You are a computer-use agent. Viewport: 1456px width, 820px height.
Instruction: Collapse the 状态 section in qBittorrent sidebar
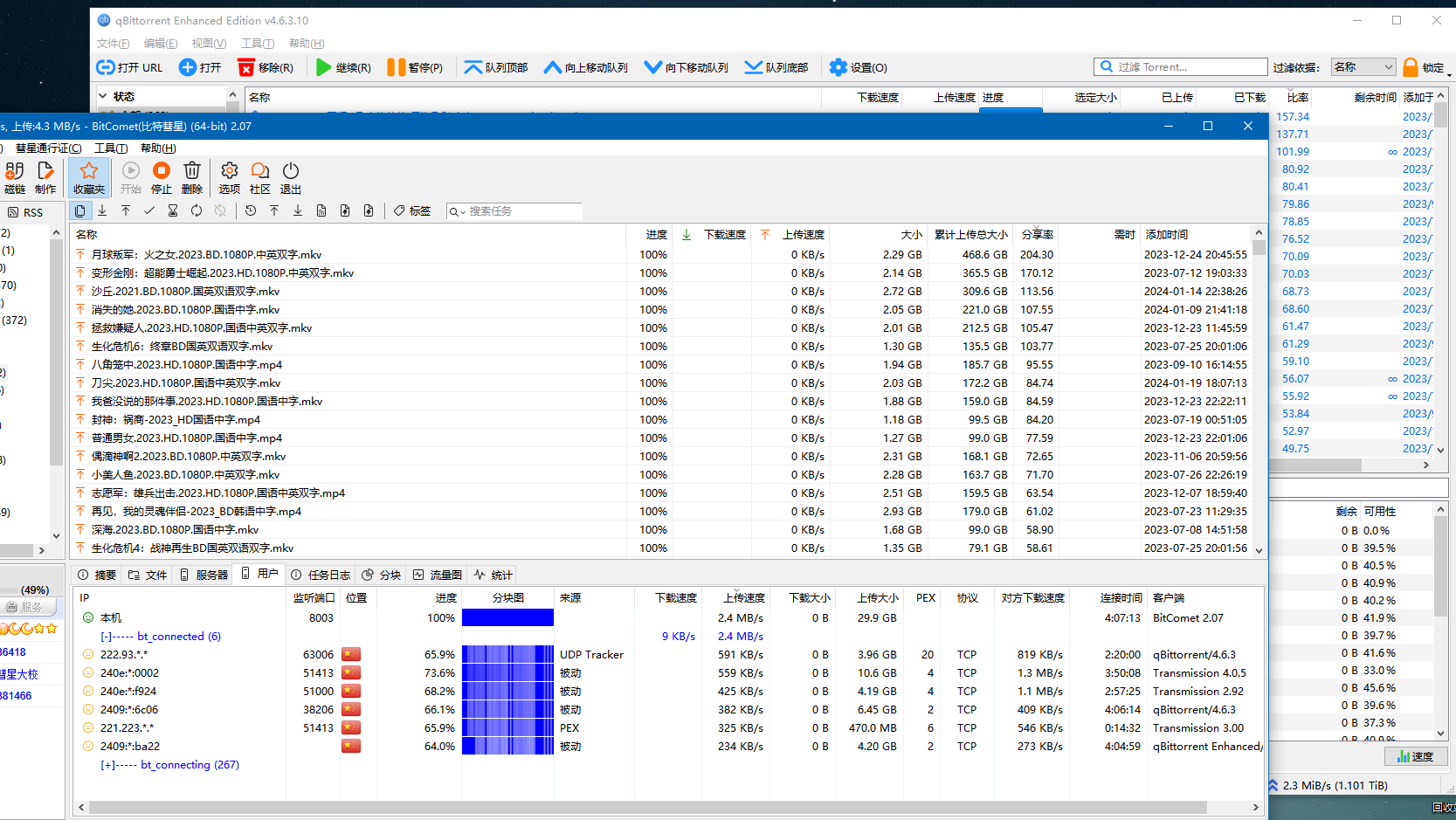[103, 96]
